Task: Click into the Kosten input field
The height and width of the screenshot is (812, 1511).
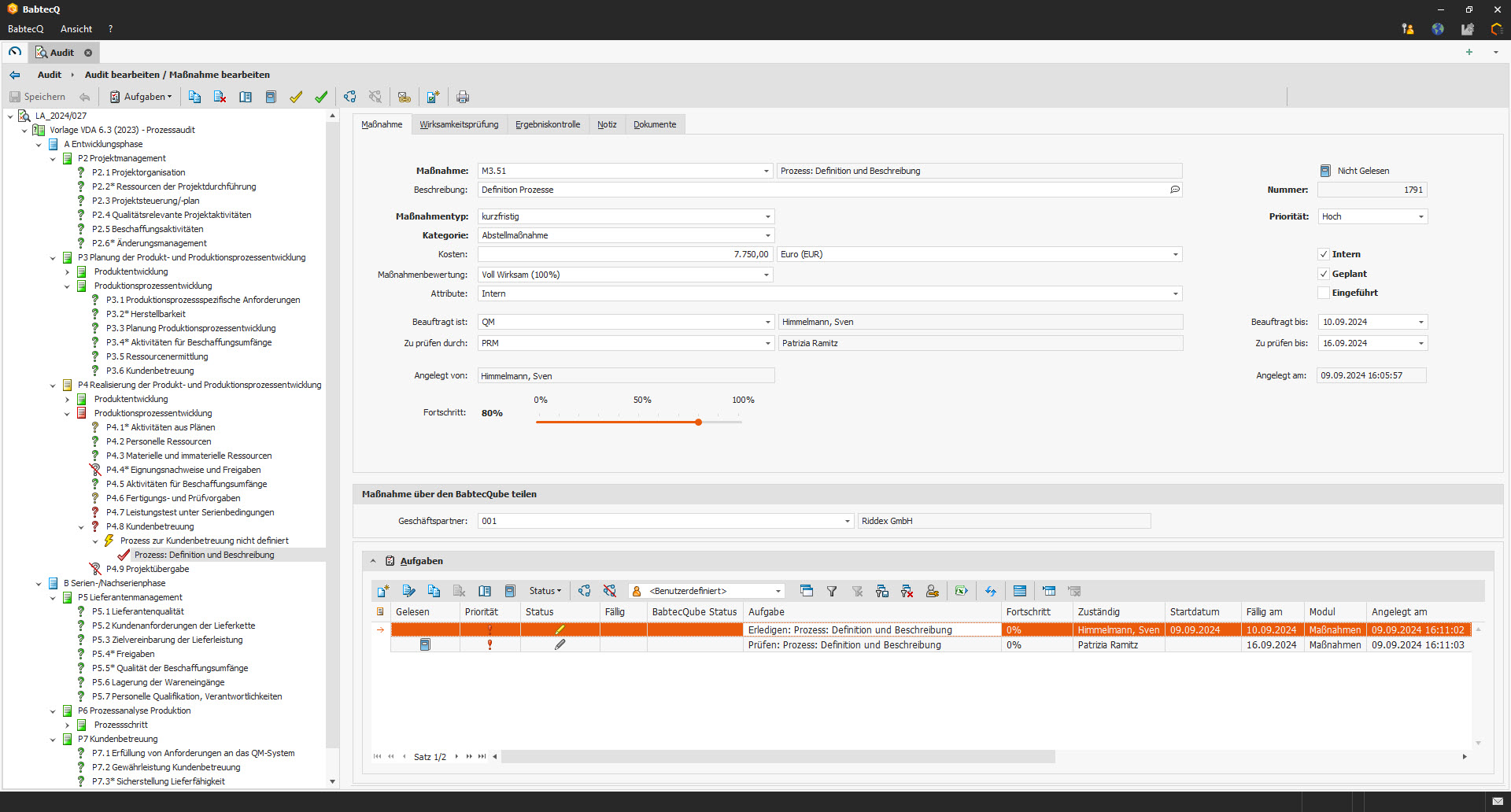Action: 626,254
